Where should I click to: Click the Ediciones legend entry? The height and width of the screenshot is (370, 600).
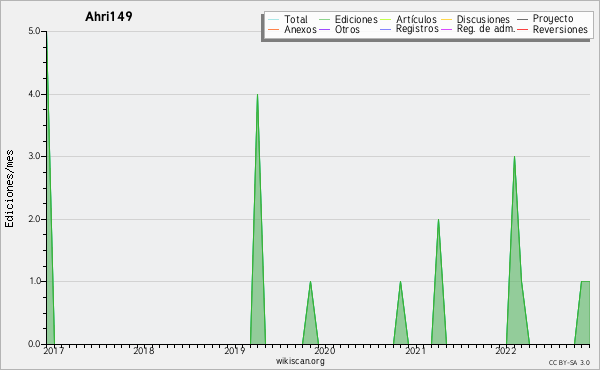coord(348,19)
